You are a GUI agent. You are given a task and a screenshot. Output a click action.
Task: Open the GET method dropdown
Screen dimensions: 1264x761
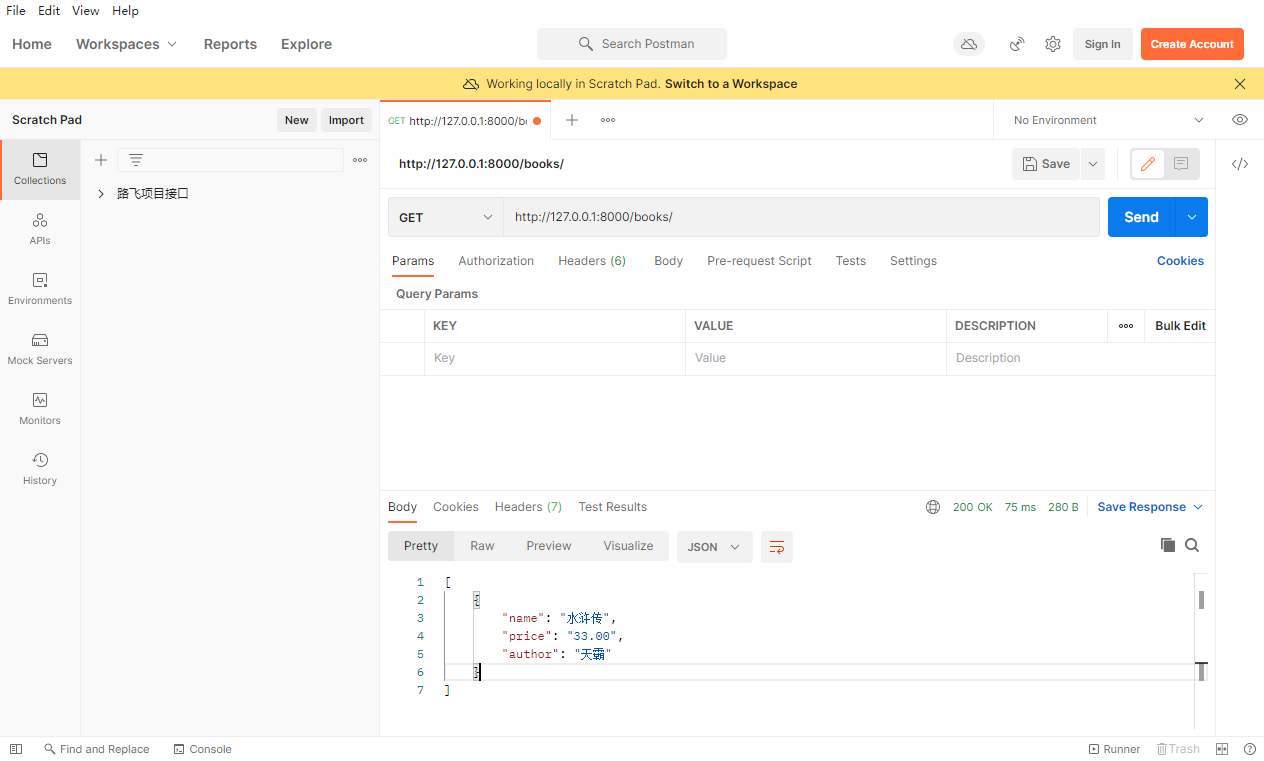pos(446,217)
